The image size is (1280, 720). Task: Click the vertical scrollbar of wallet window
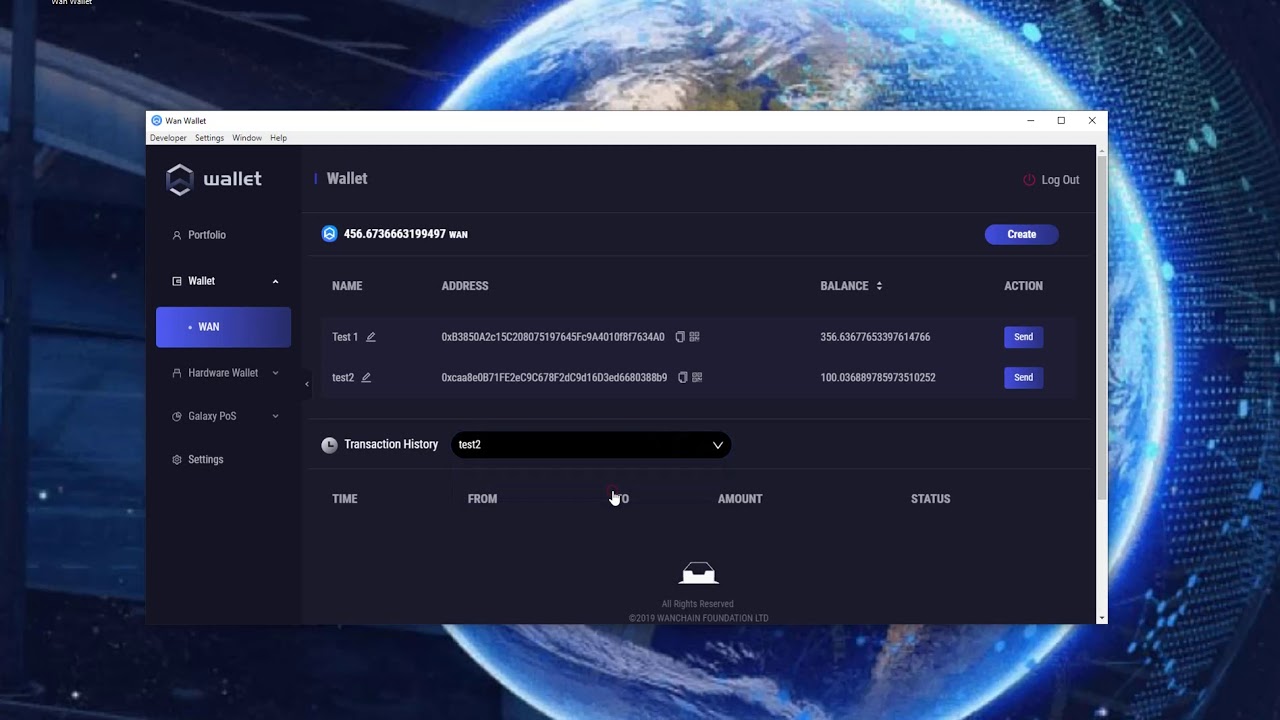[1102, 330]
